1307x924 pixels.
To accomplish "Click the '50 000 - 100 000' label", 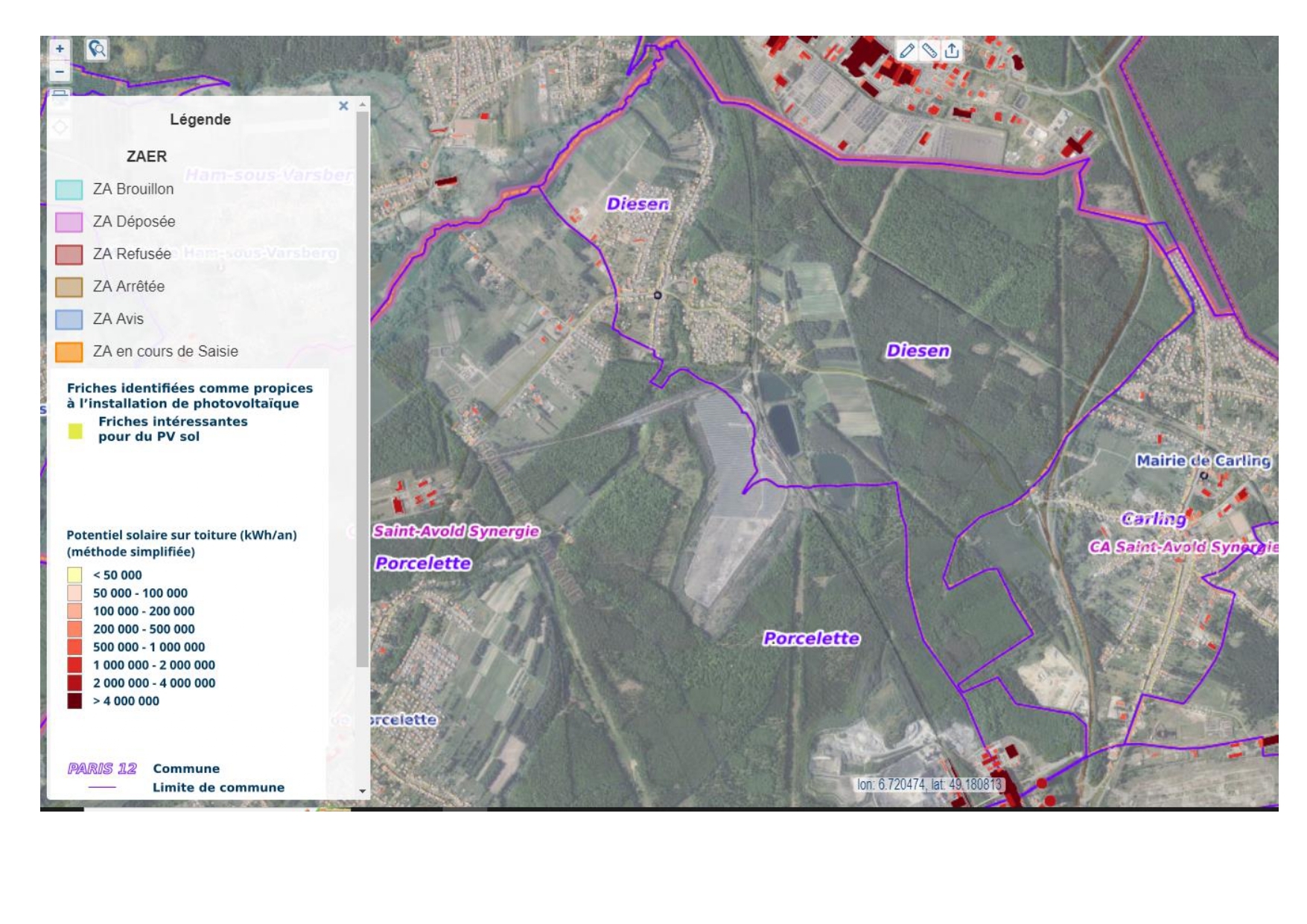I will tap(140, 593).
